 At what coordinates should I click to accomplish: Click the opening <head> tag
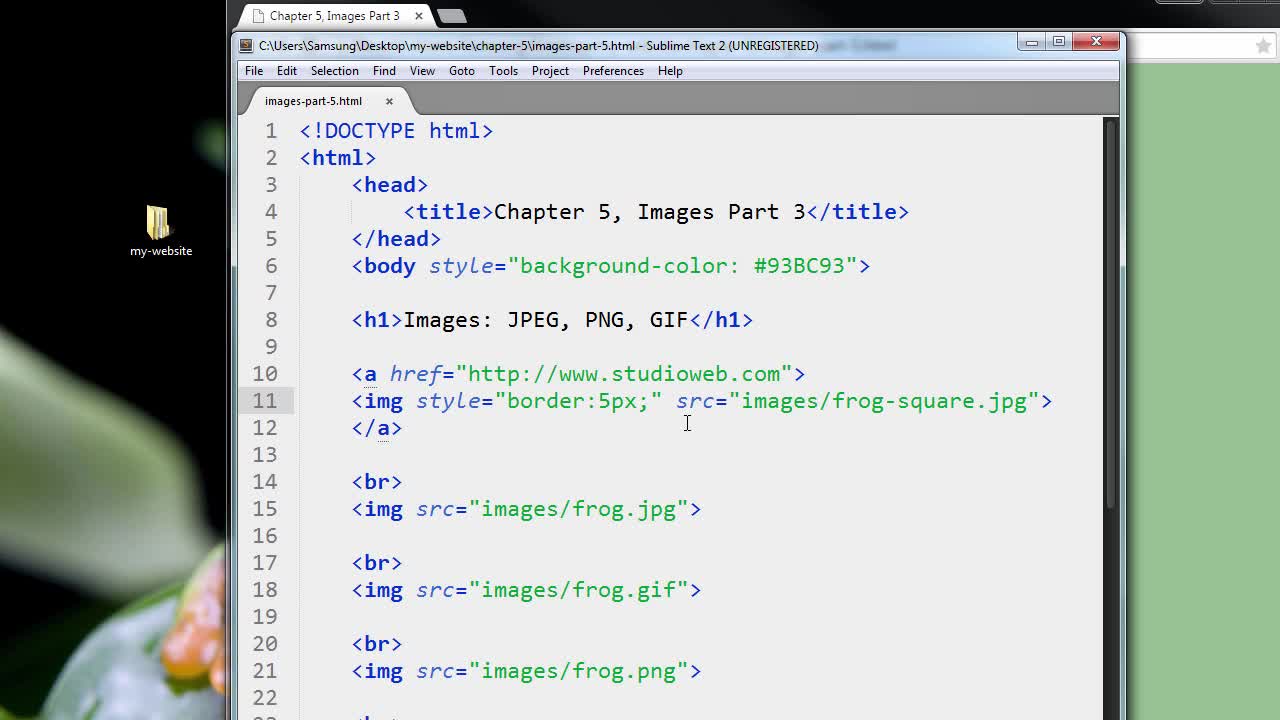click(390, 185)
